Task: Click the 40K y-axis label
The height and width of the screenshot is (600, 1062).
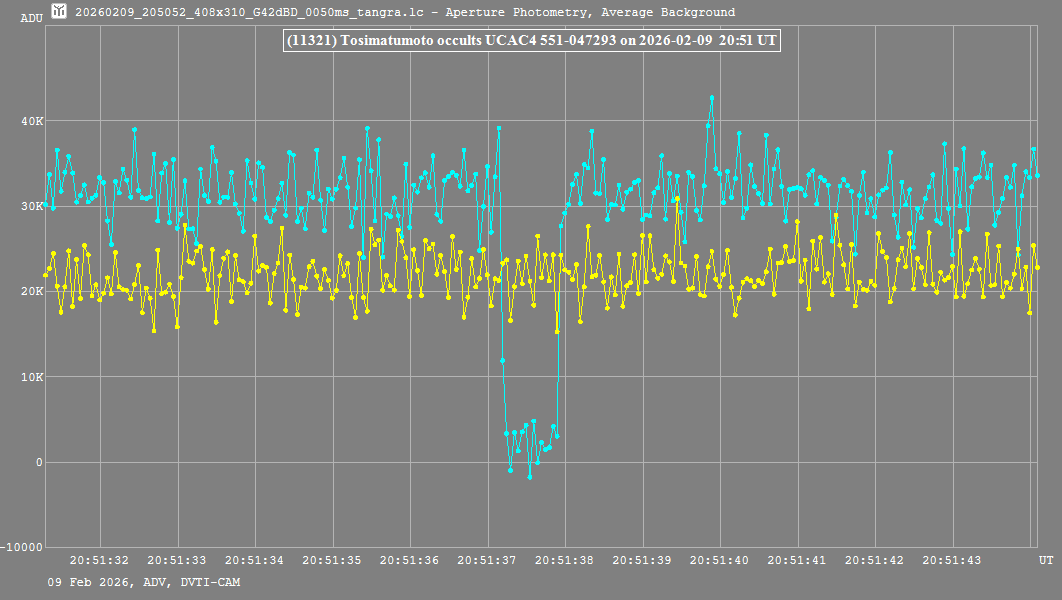Action: [x=33, y=121]
